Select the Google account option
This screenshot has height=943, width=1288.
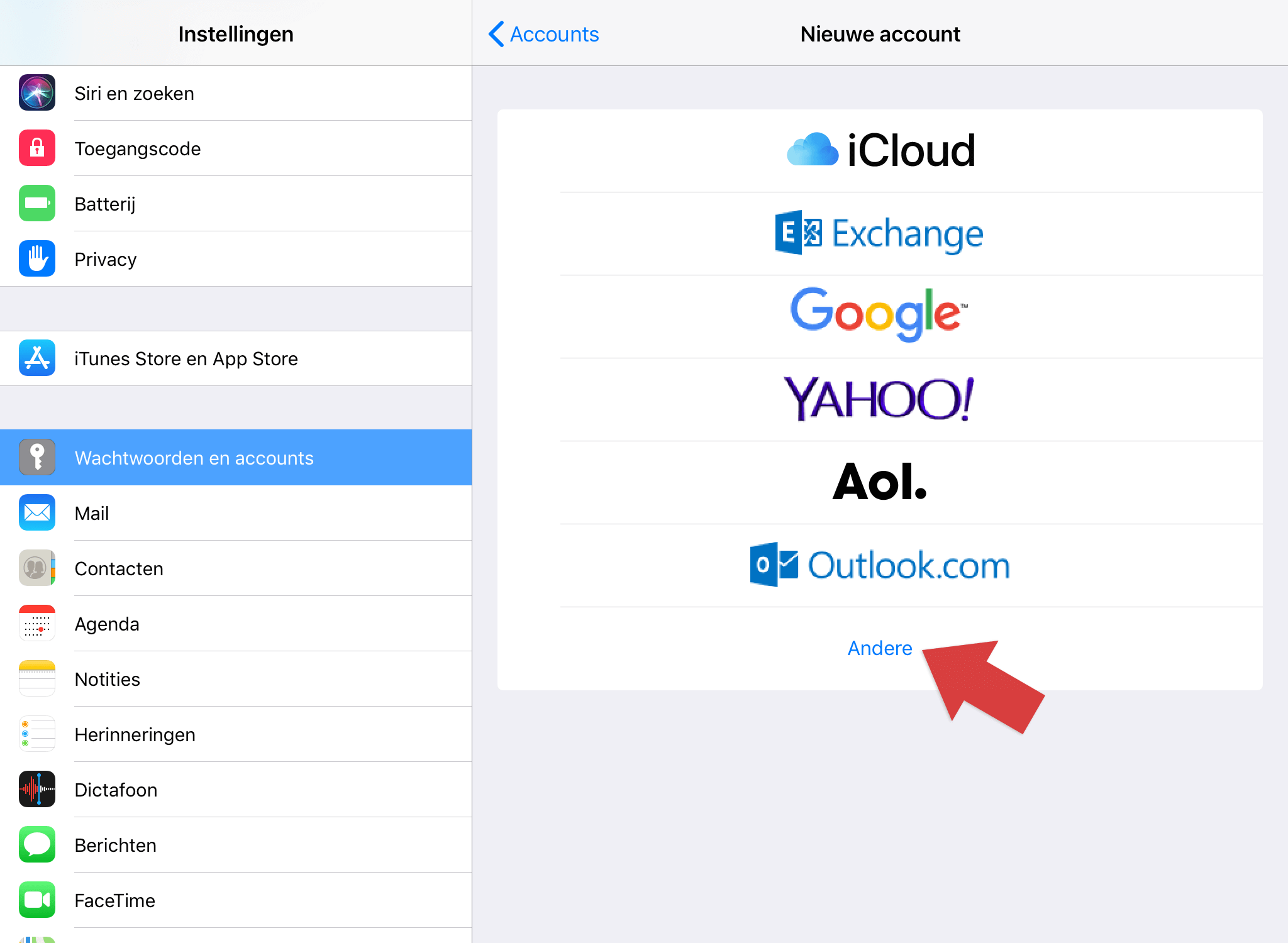[x=880, y=316]
